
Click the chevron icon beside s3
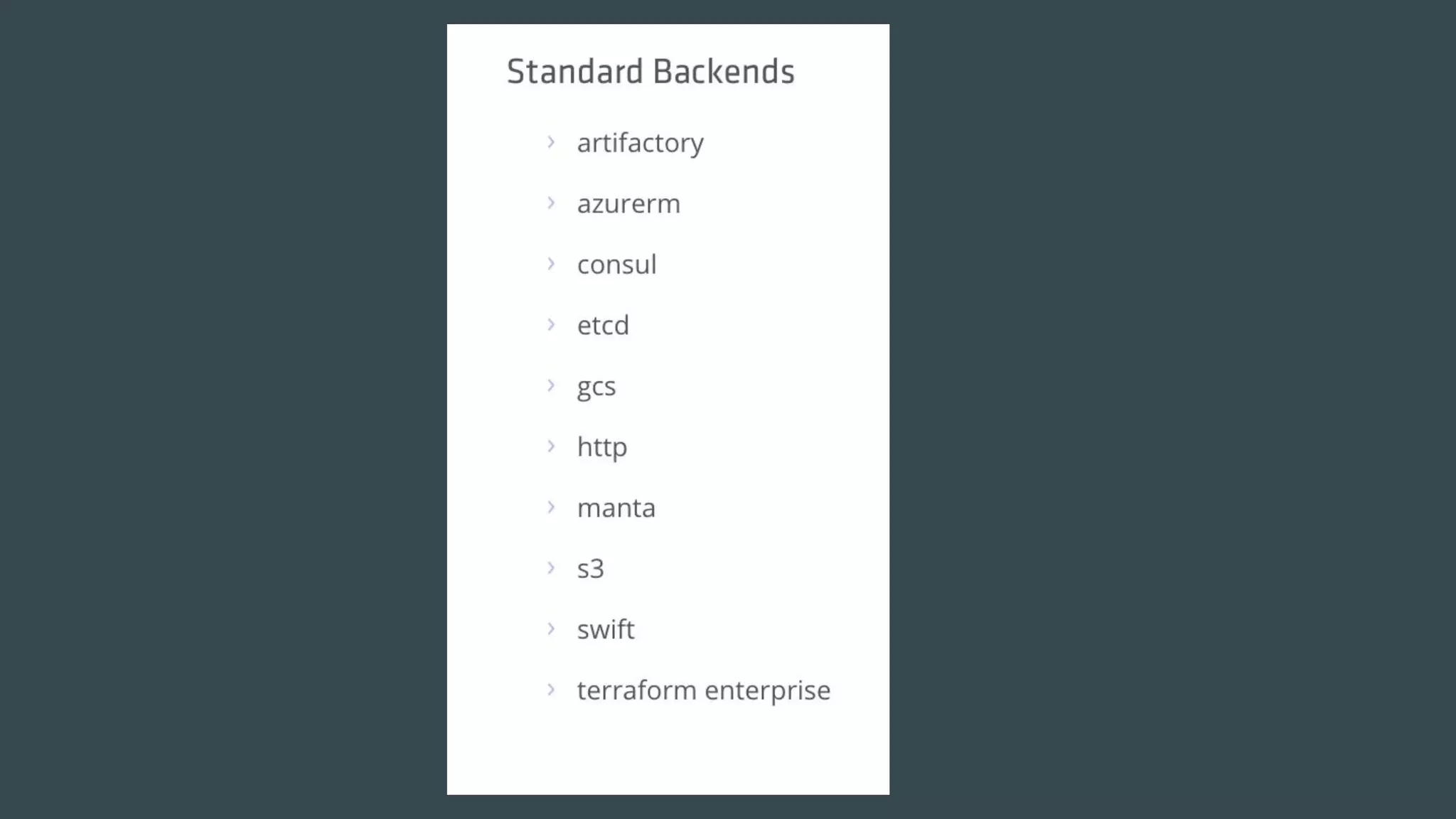tap(551, 568)
